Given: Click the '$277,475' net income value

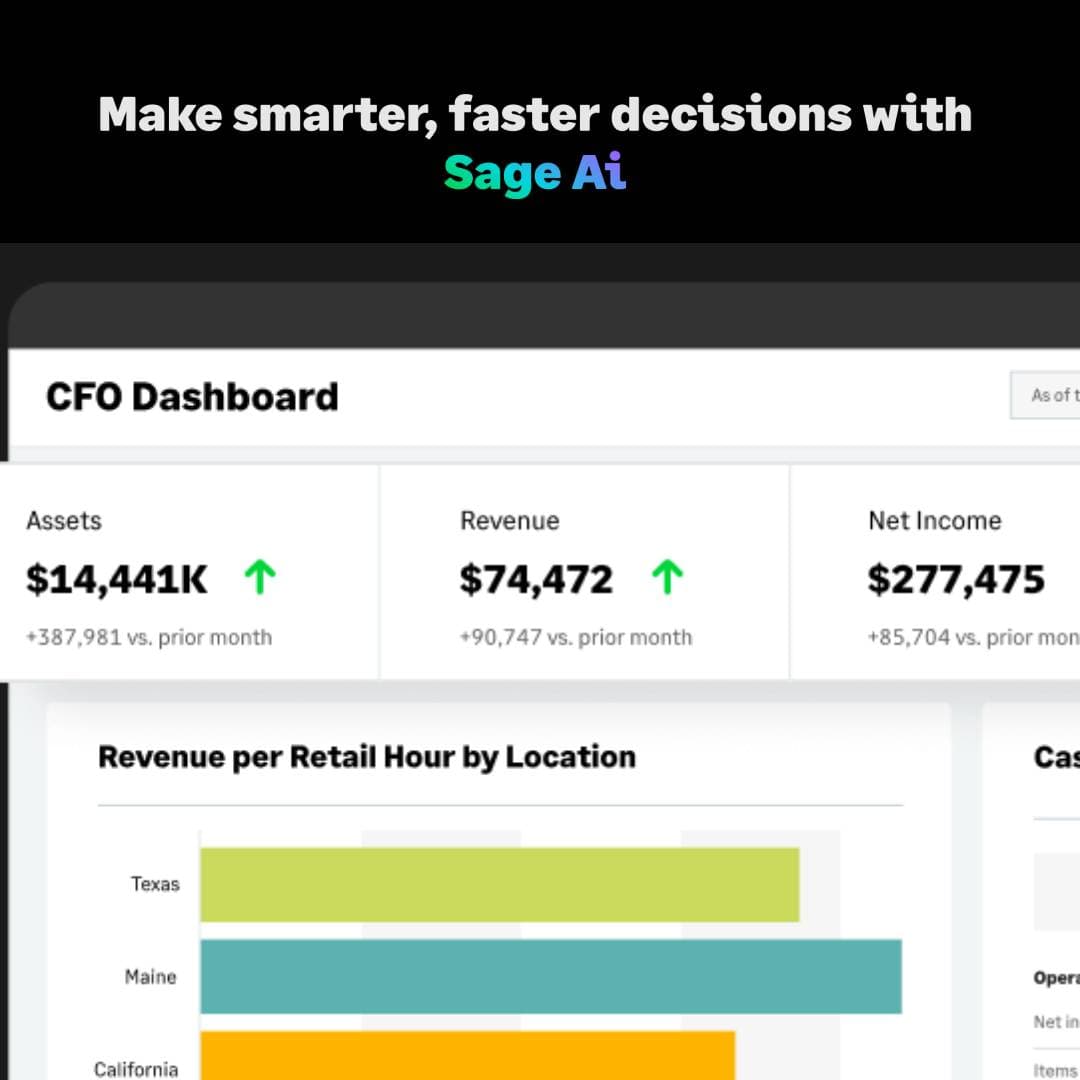Looking at the screenshot, I should pyautogui.click(x=956, y=579).
